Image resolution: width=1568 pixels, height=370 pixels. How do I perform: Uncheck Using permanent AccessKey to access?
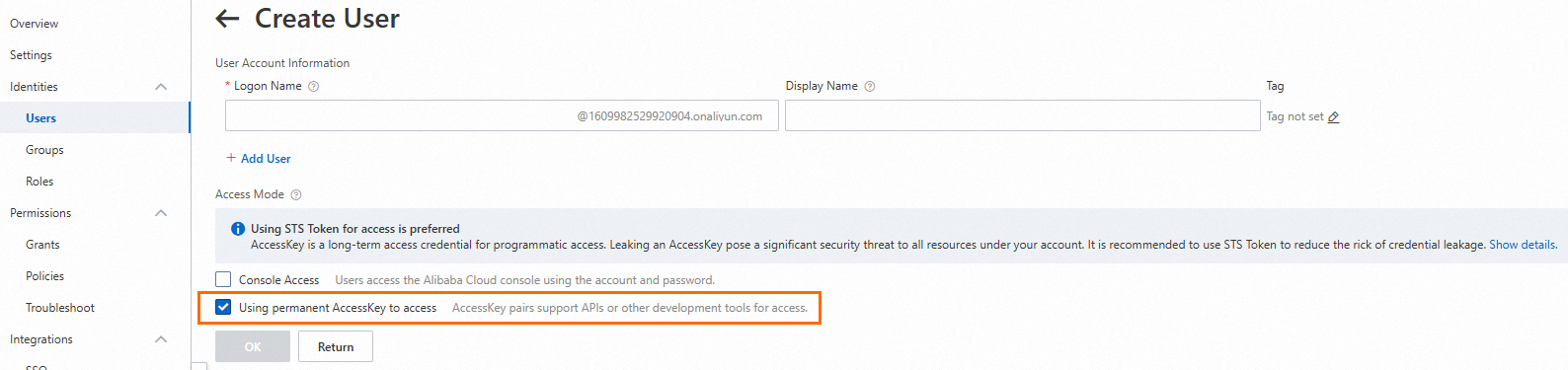pyautogui.click(x=223, y=308)
